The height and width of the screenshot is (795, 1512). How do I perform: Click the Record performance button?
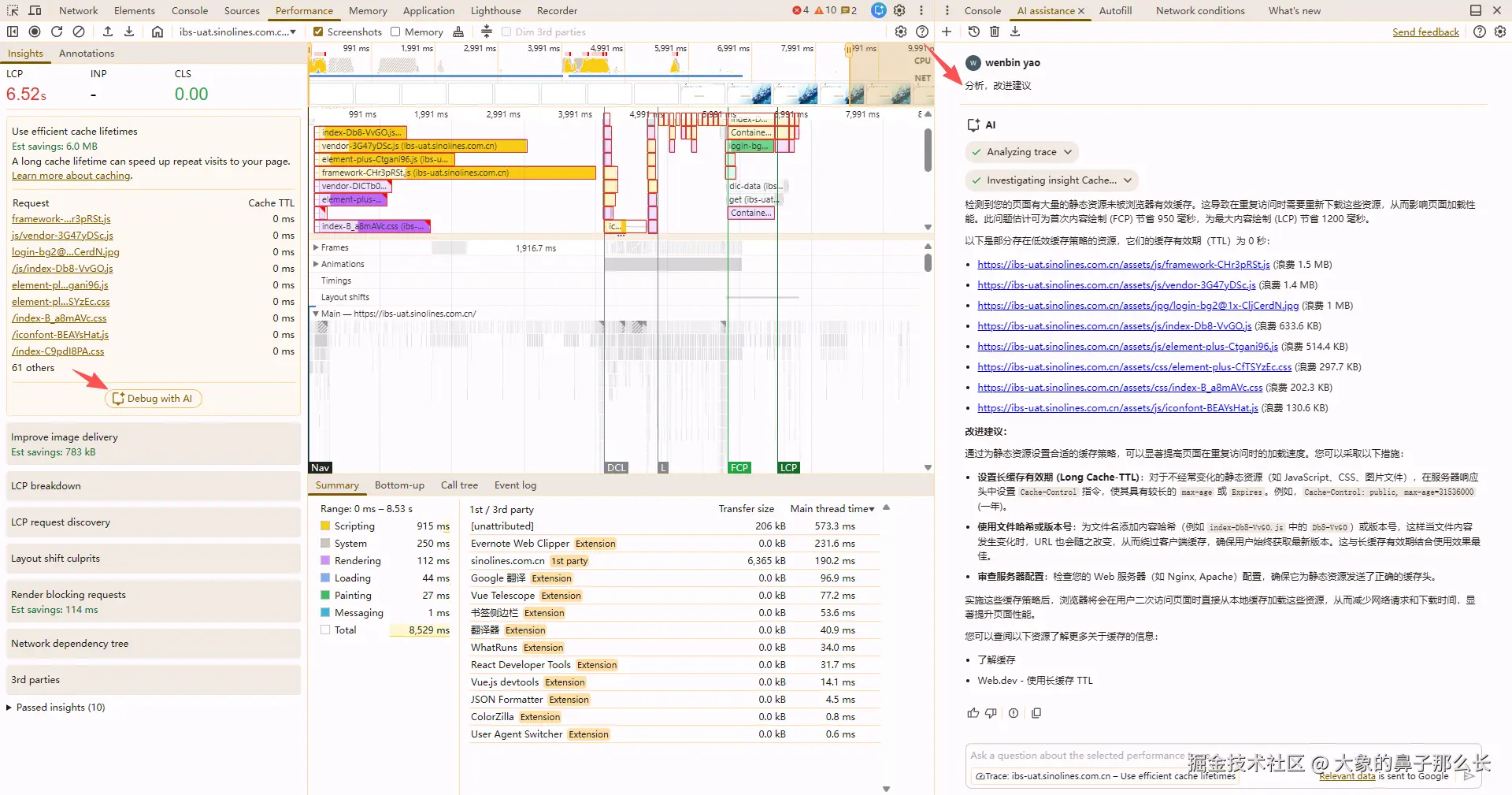[35, 32]
